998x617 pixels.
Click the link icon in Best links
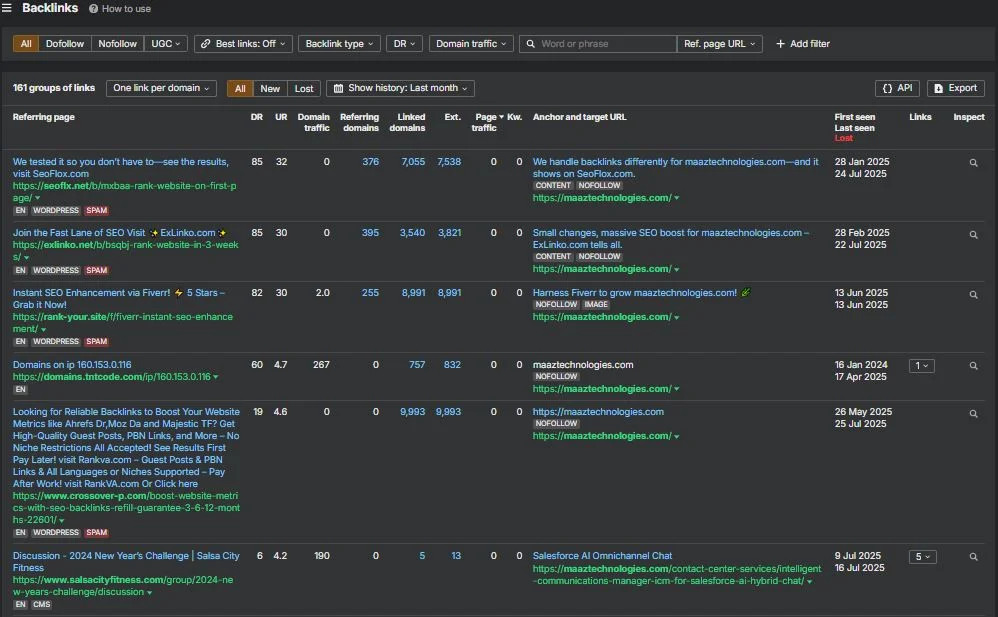(206, 44)
